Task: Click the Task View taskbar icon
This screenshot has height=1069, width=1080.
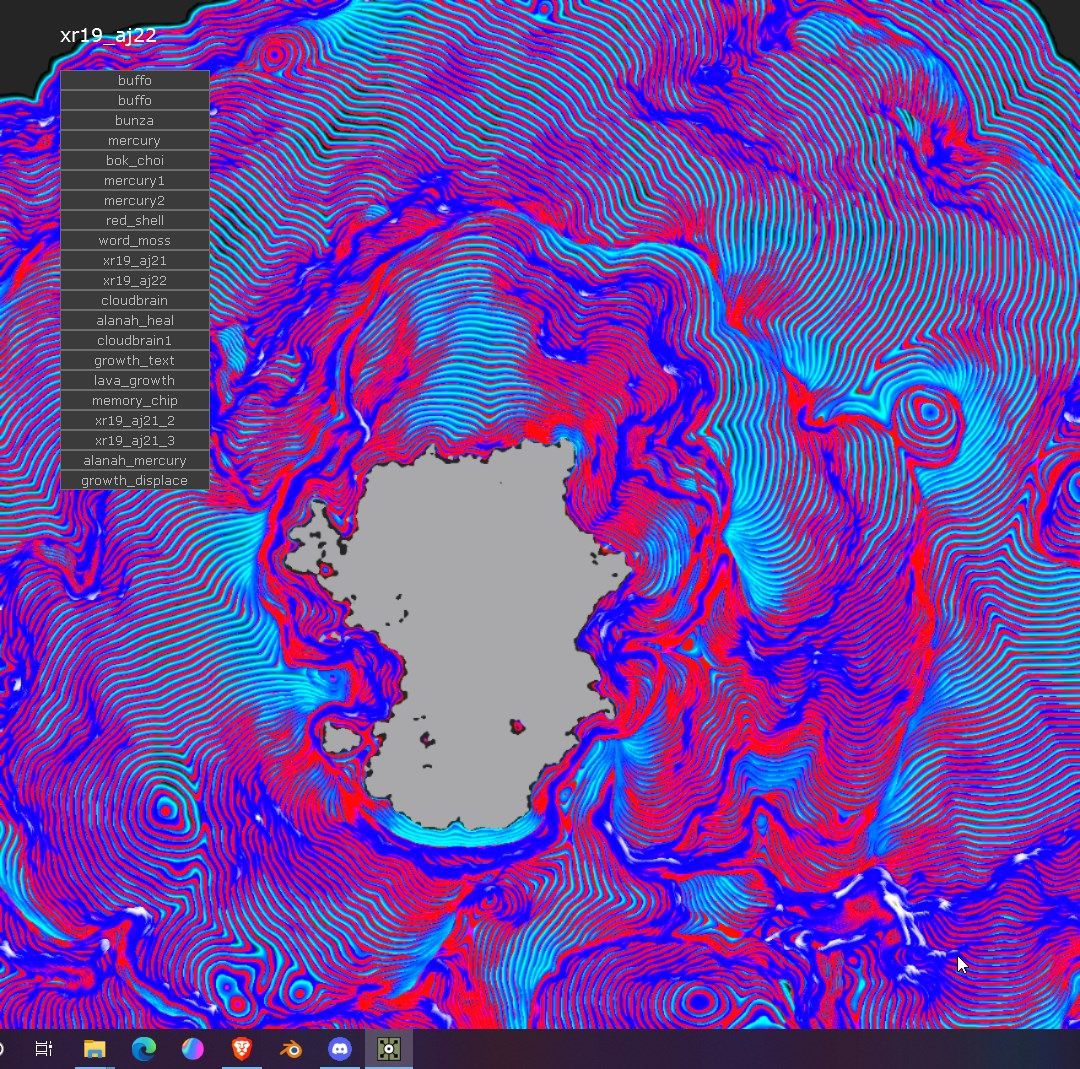Action: pyautogui.click(x=44, y=1049)
